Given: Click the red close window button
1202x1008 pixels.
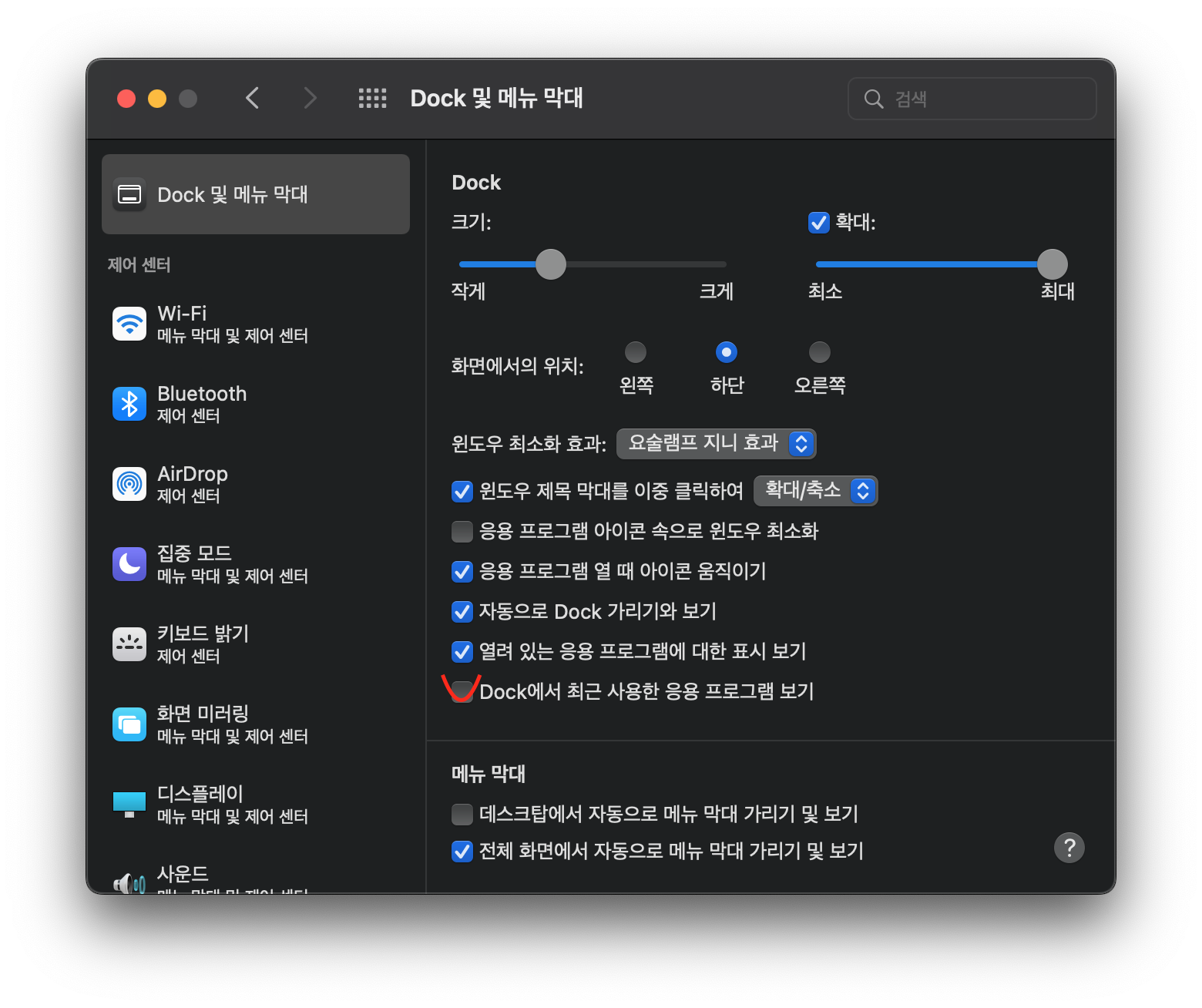Looking at the screenshot, I should click(126, 99).
